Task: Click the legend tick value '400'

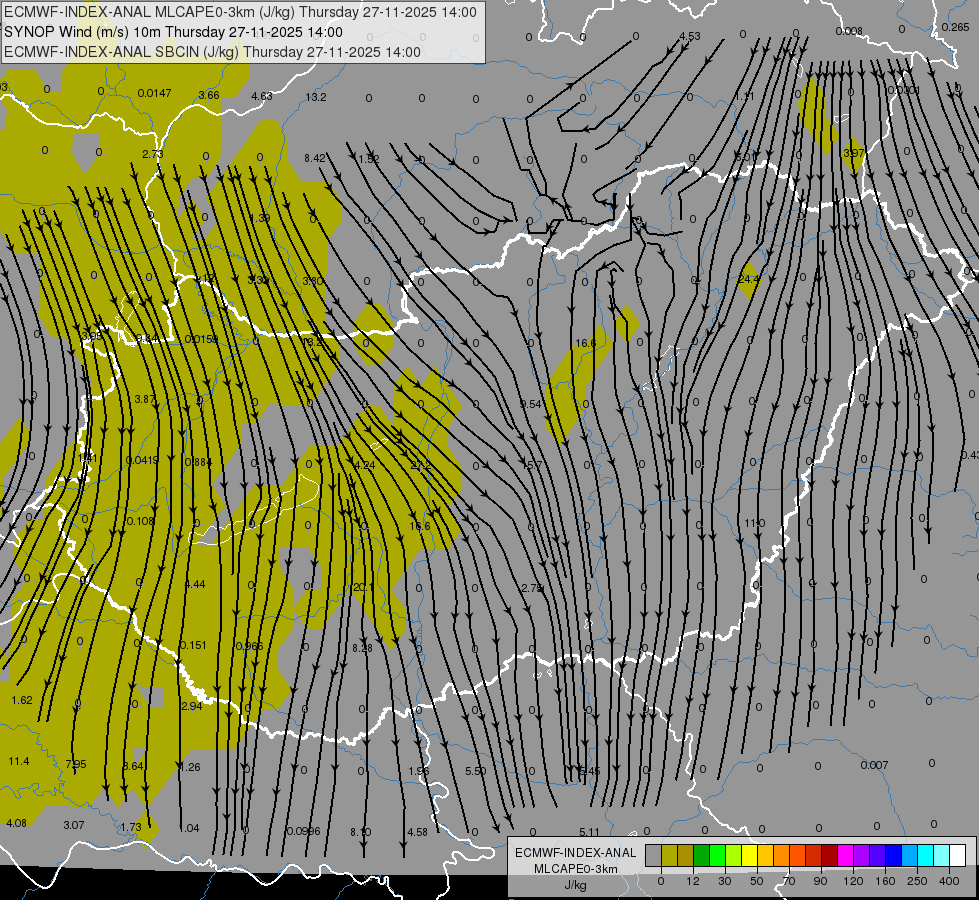Action: (x=949, y=881)
